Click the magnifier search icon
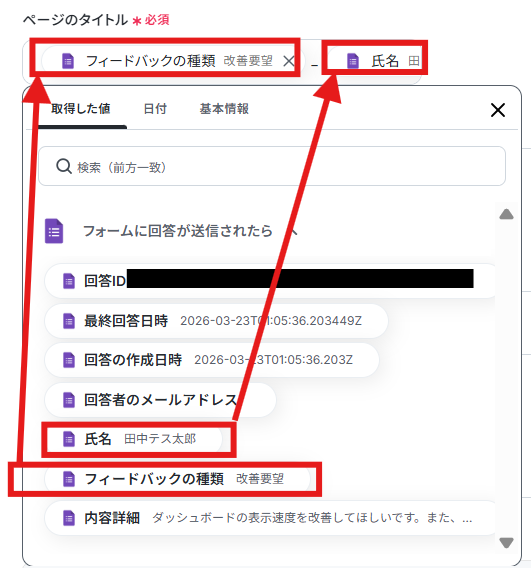Screen dimensions: 531x568 (x=64, y=167)
